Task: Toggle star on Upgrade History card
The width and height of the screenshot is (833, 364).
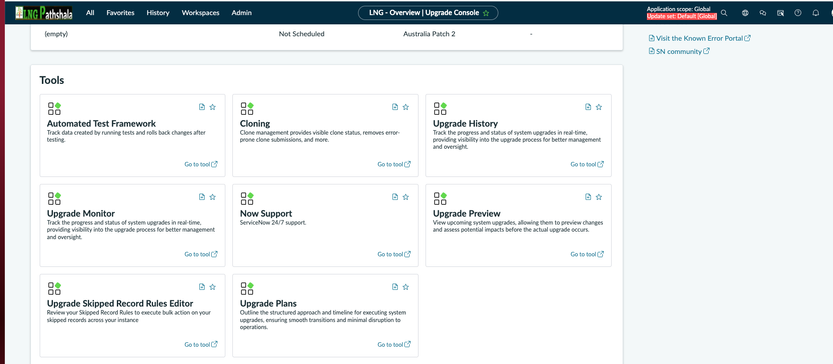Action: pyautogui.click(x=599, y=107)
